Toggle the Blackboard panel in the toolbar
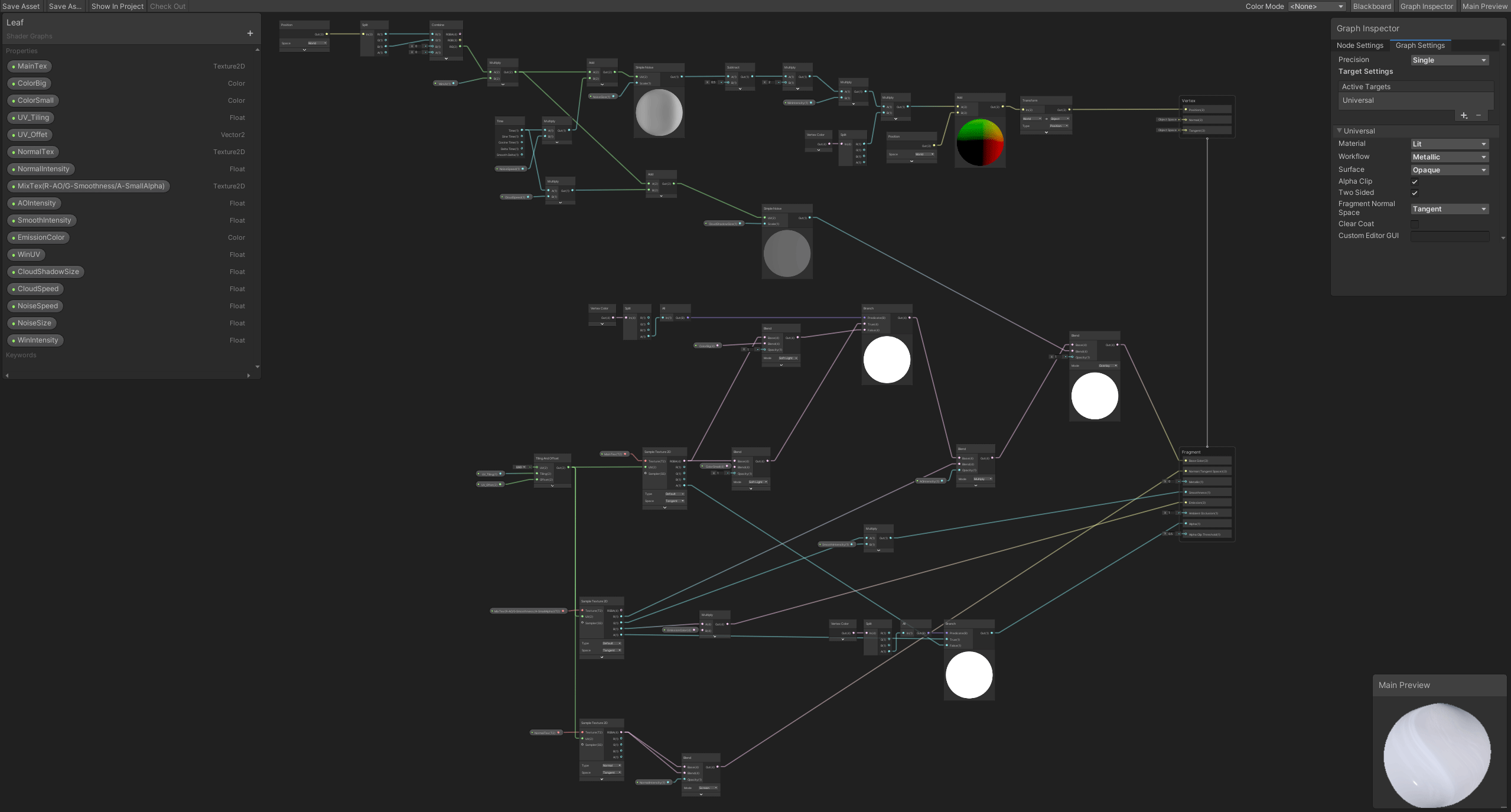This screenshot has height=812, width=1511. (1372, 6)
